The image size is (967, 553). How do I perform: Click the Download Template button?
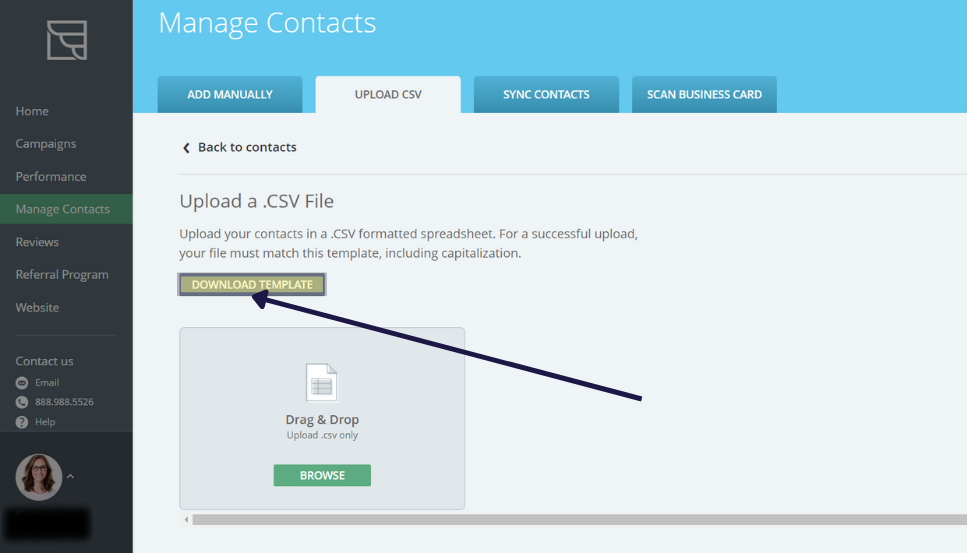252,285
